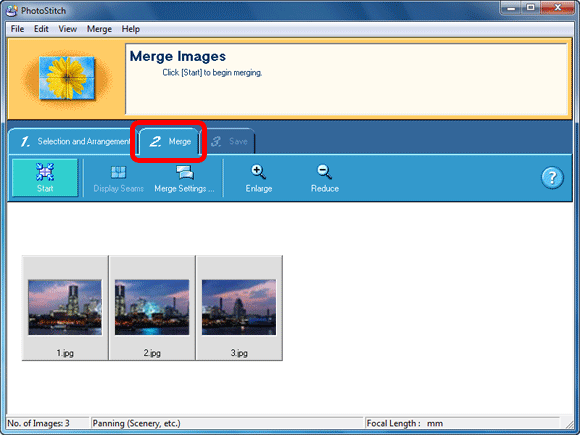Select the 1.jpg thumbnail
The image size is (580, 435).
65,308
